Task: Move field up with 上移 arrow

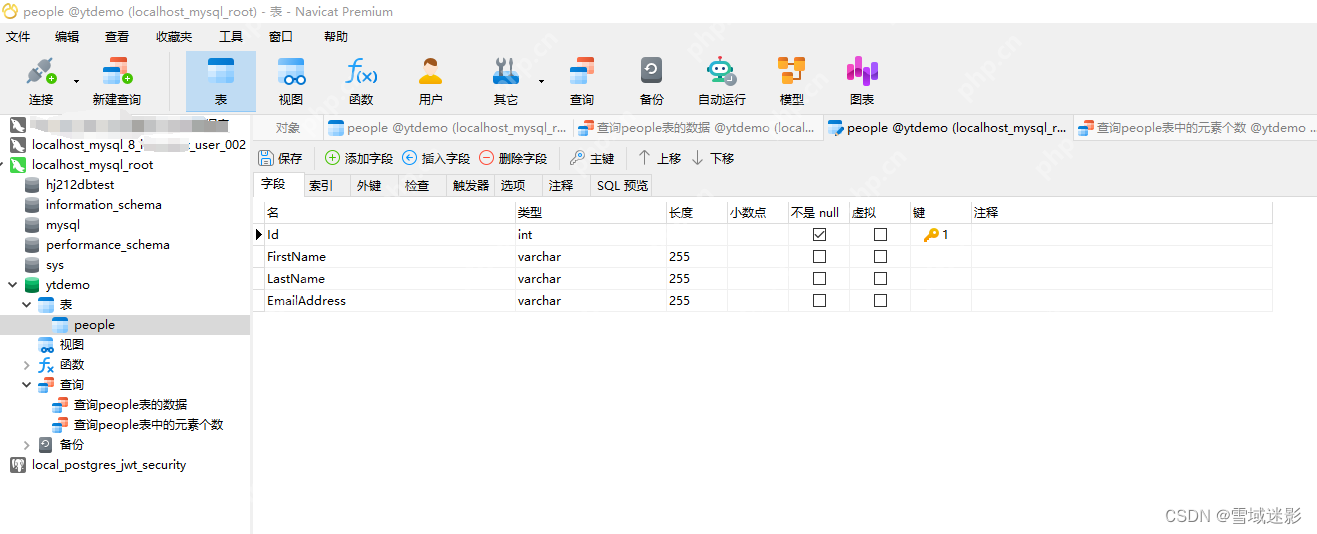Action: [659, 158]
